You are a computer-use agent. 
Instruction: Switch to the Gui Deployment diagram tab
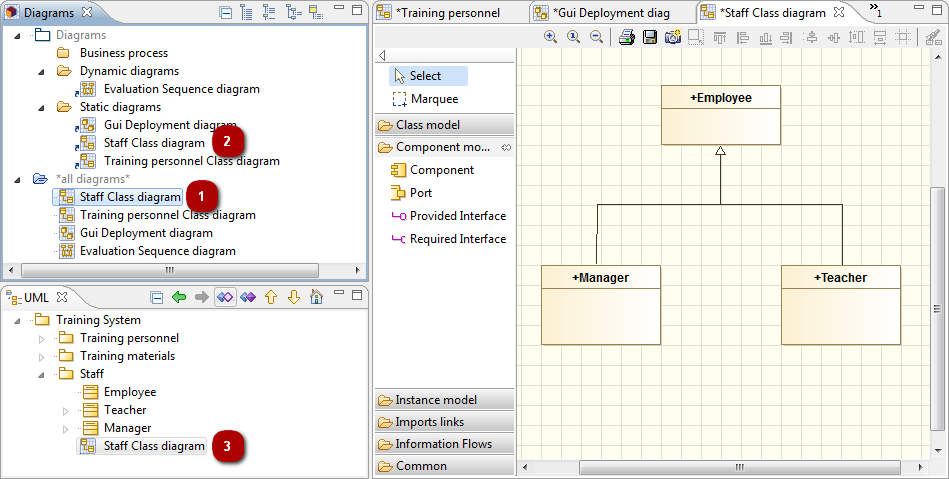[611, 13]
